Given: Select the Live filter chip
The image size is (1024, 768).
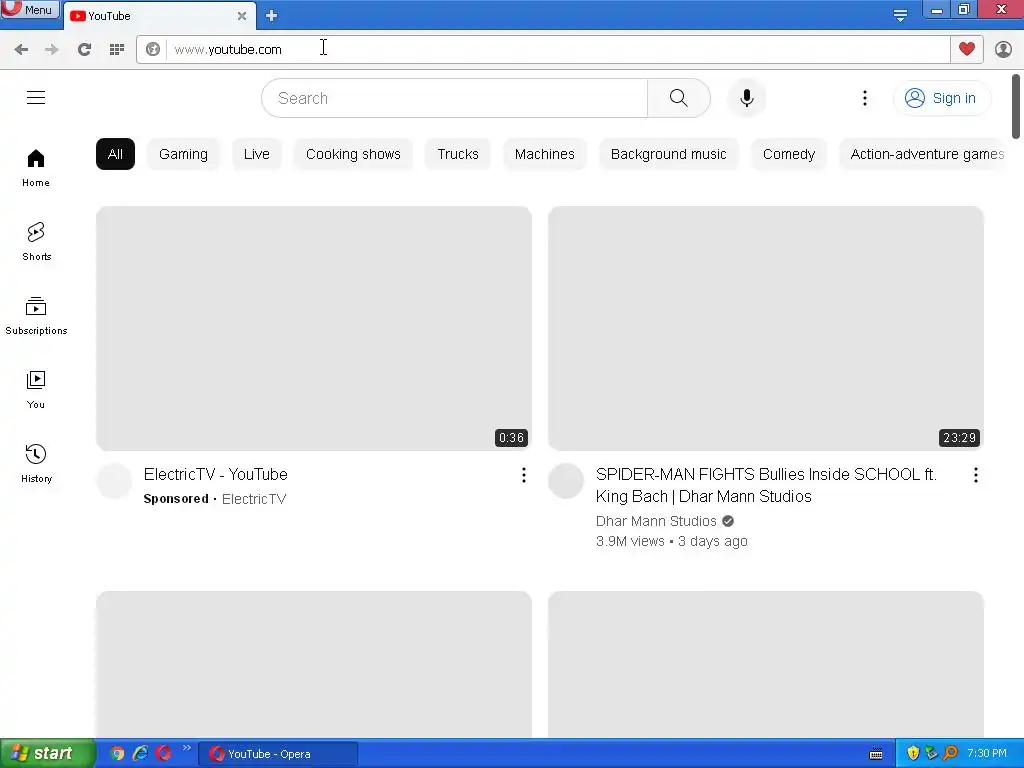Looking at the screenshot, I should [257, 154].
